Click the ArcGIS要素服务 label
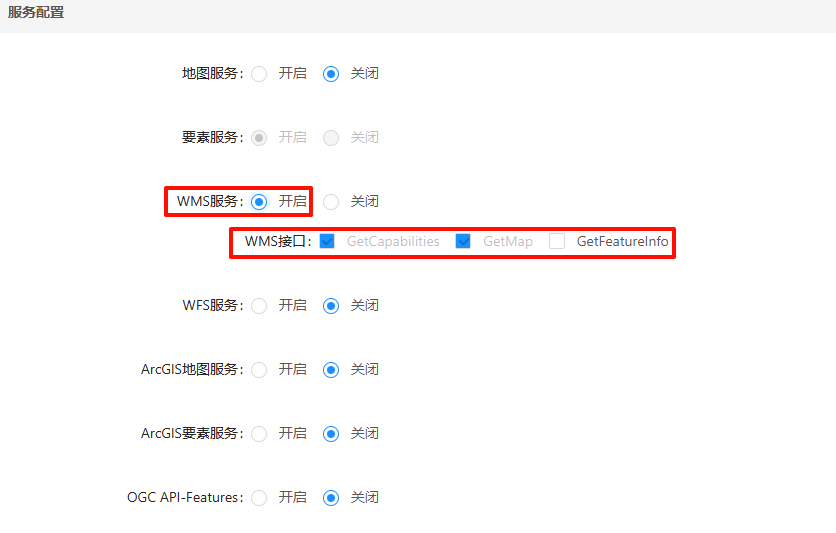 point(192,433)
